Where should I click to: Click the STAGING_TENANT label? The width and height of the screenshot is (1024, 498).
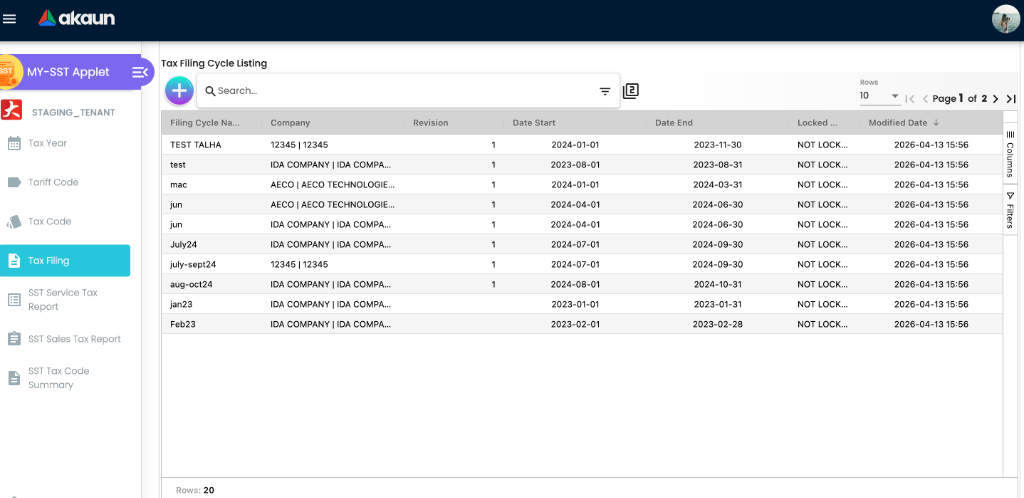point(73,112)
